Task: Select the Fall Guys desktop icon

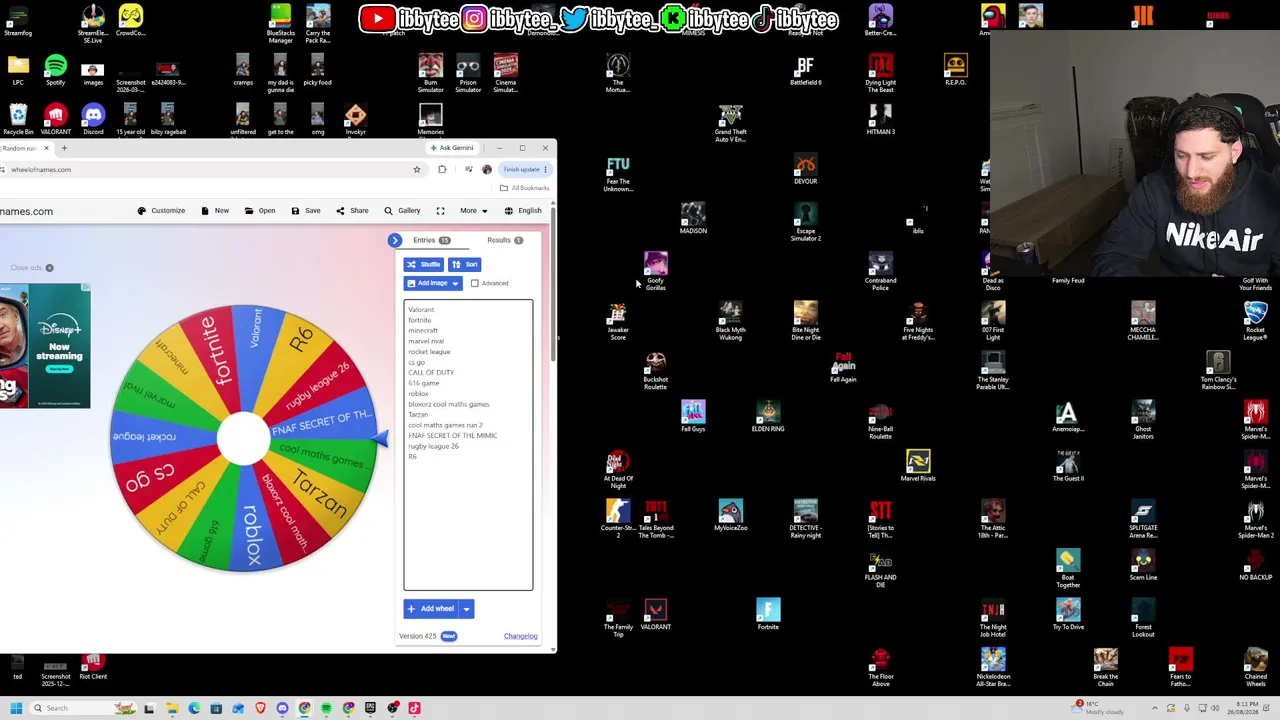Action: click(693, 416)
